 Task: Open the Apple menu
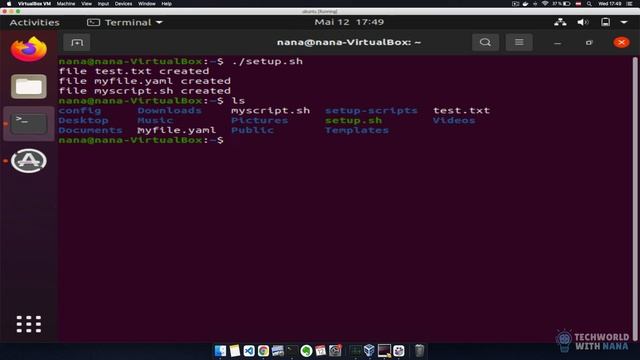[9, 4]
